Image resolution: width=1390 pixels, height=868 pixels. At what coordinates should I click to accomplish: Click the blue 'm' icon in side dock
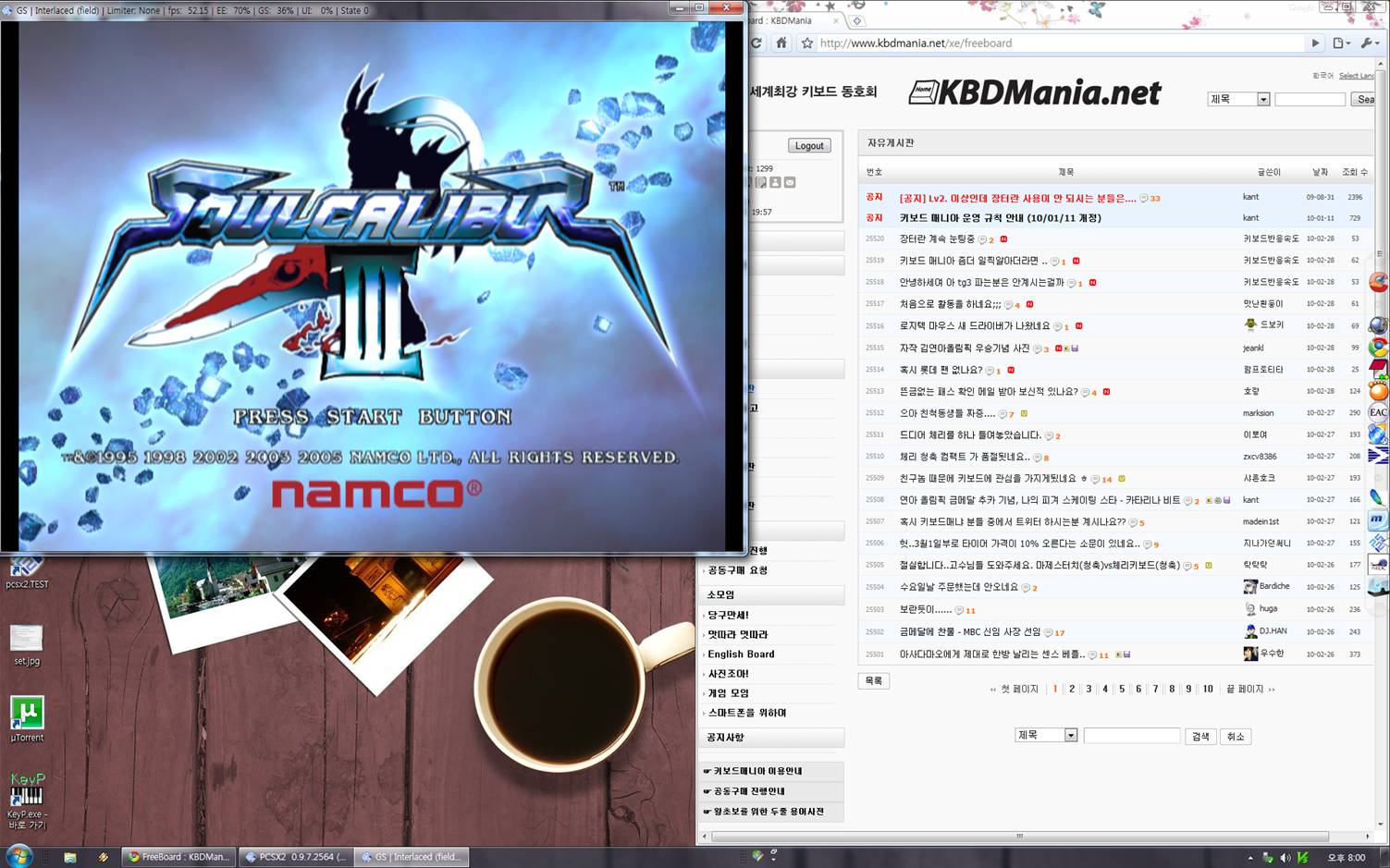(1378, 520)
